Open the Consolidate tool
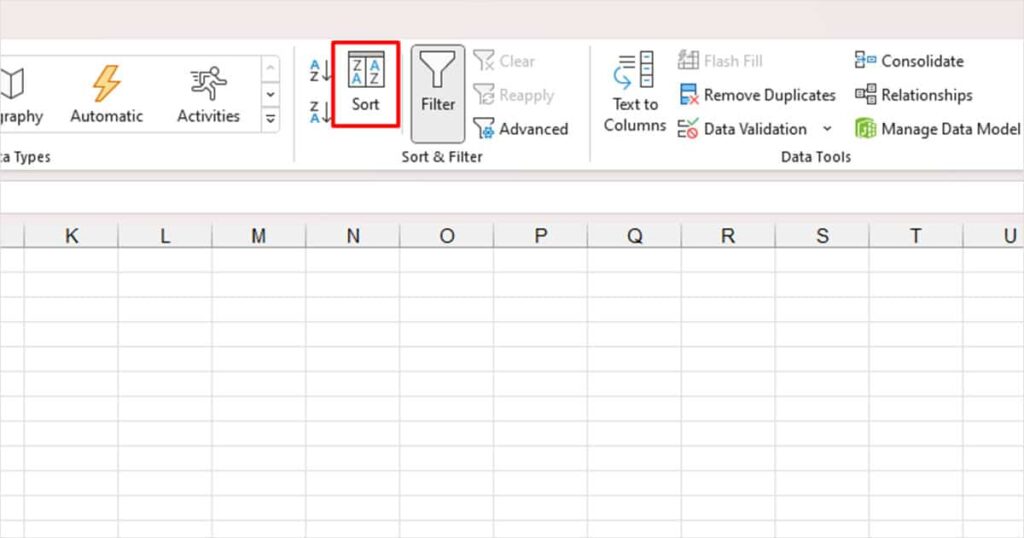 909,61
